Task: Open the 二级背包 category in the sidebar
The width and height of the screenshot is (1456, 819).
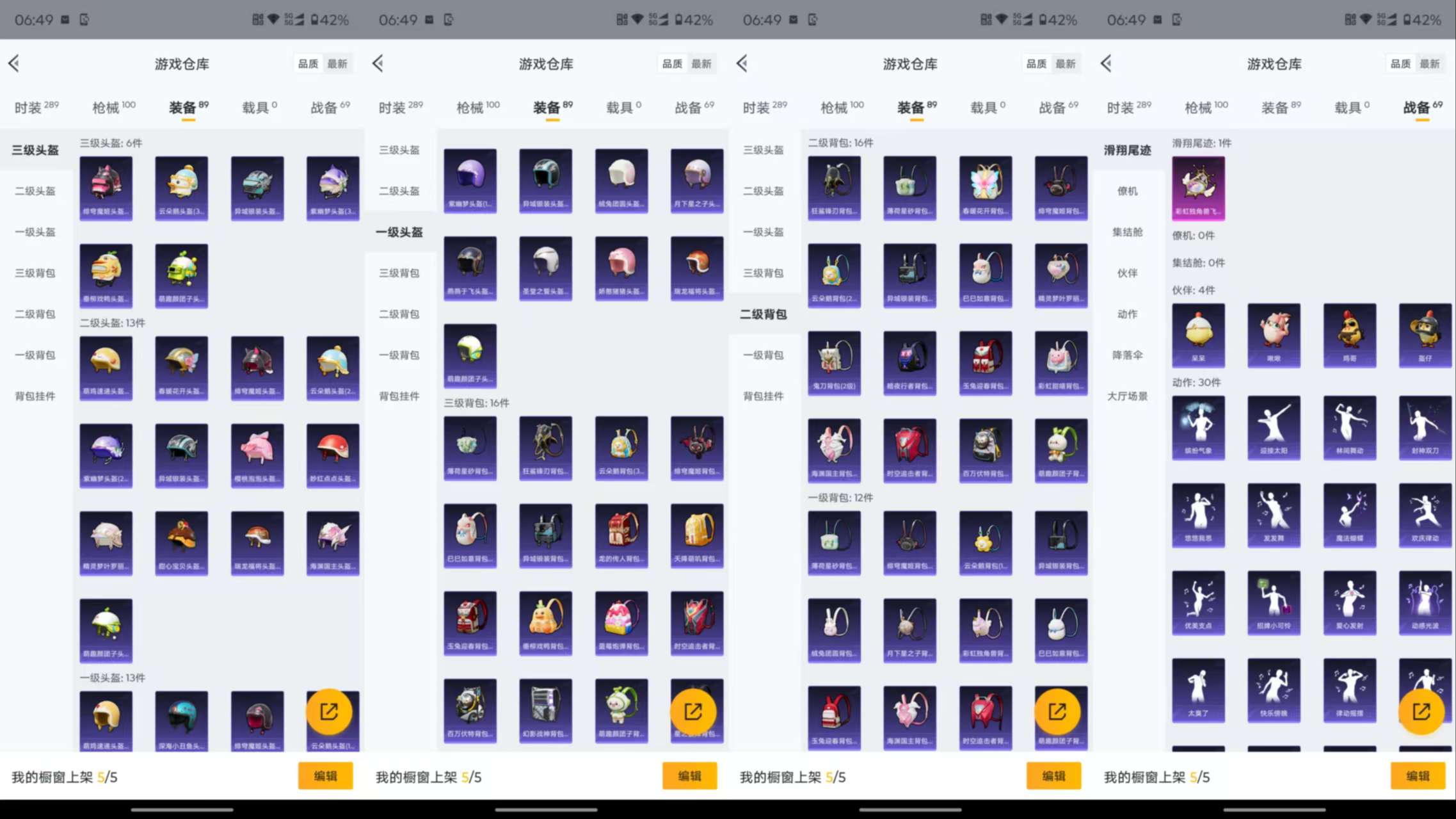Action: 35,314
